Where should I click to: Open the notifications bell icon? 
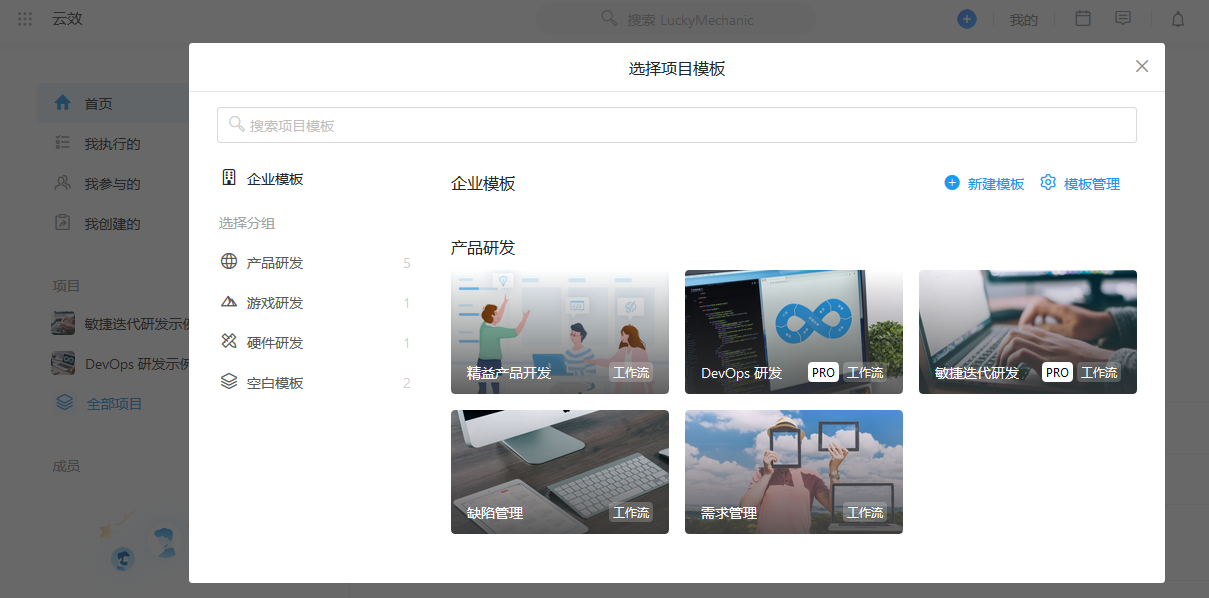coord(1178,18)
